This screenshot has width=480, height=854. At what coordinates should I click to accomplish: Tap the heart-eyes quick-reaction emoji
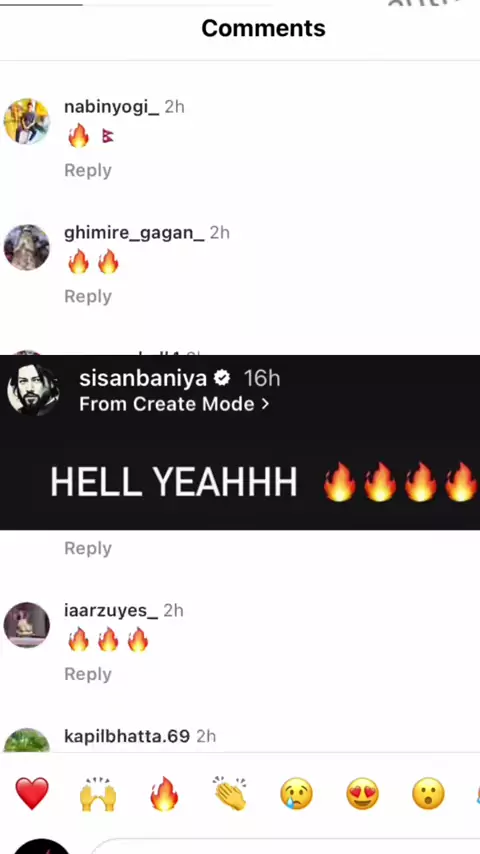click(362, 794)
